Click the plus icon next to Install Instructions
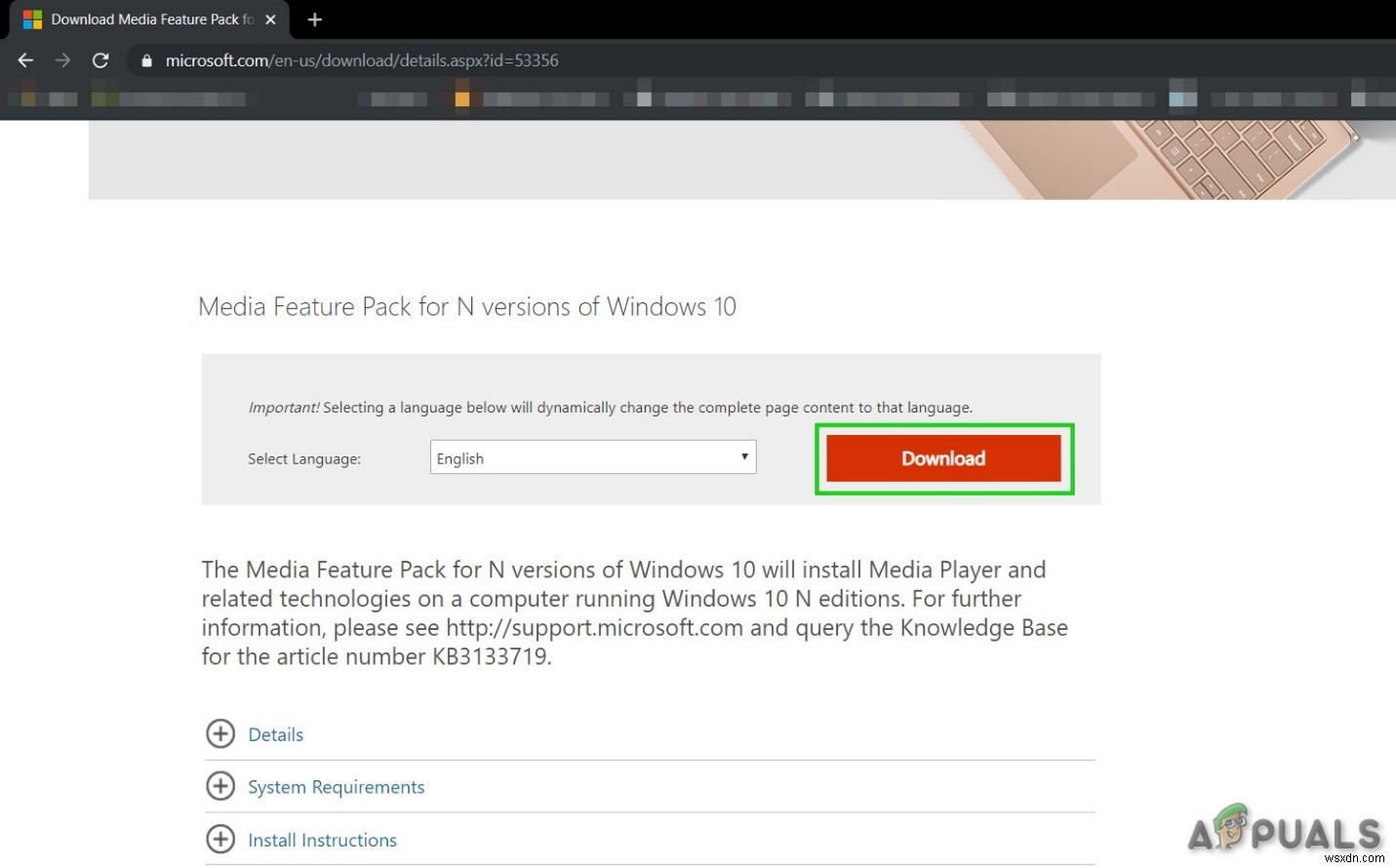 (220, 839)
